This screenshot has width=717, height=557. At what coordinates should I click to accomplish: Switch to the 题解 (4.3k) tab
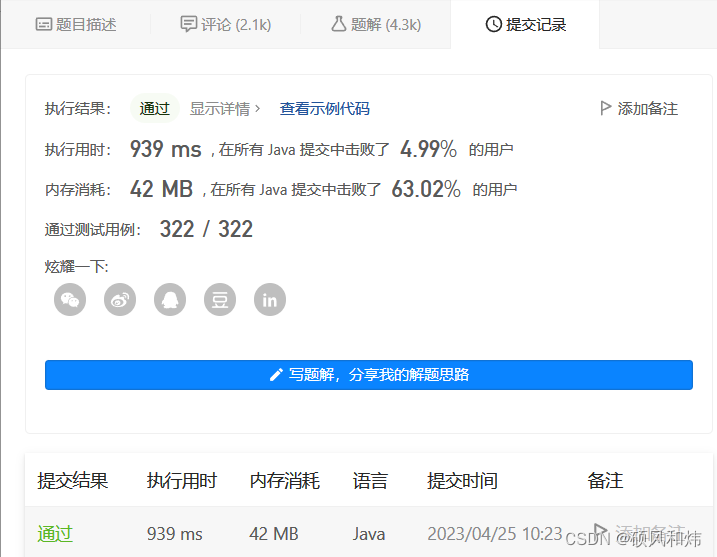[x=376, y=24]
